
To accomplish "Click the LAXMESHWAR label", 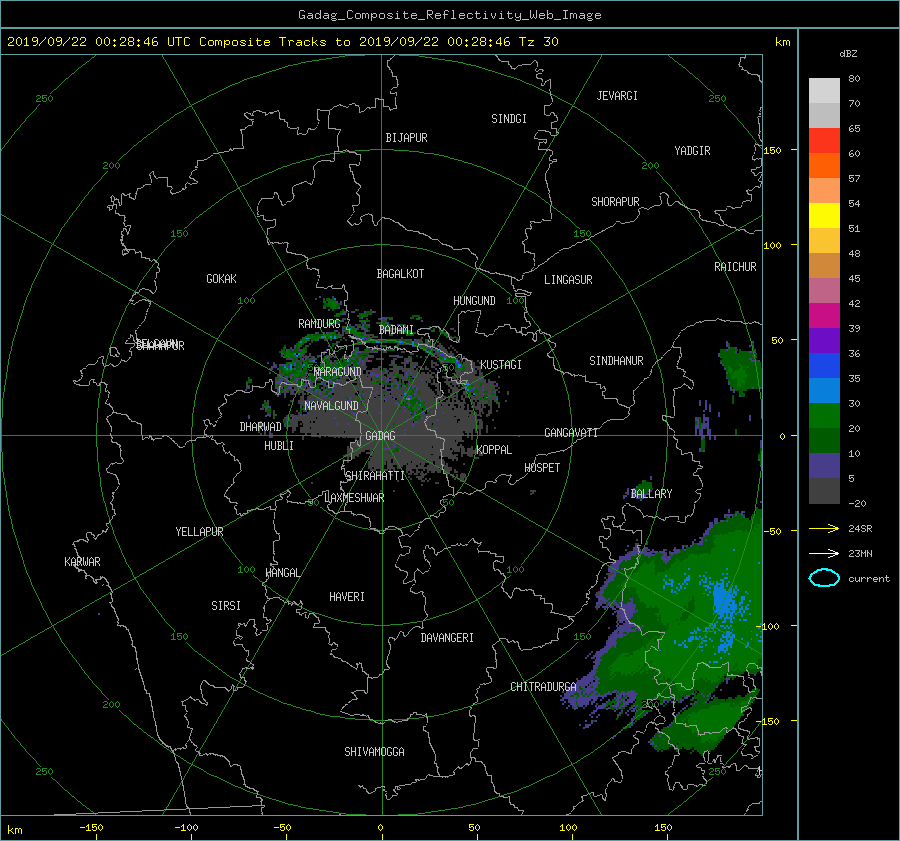I will point(354,498).
